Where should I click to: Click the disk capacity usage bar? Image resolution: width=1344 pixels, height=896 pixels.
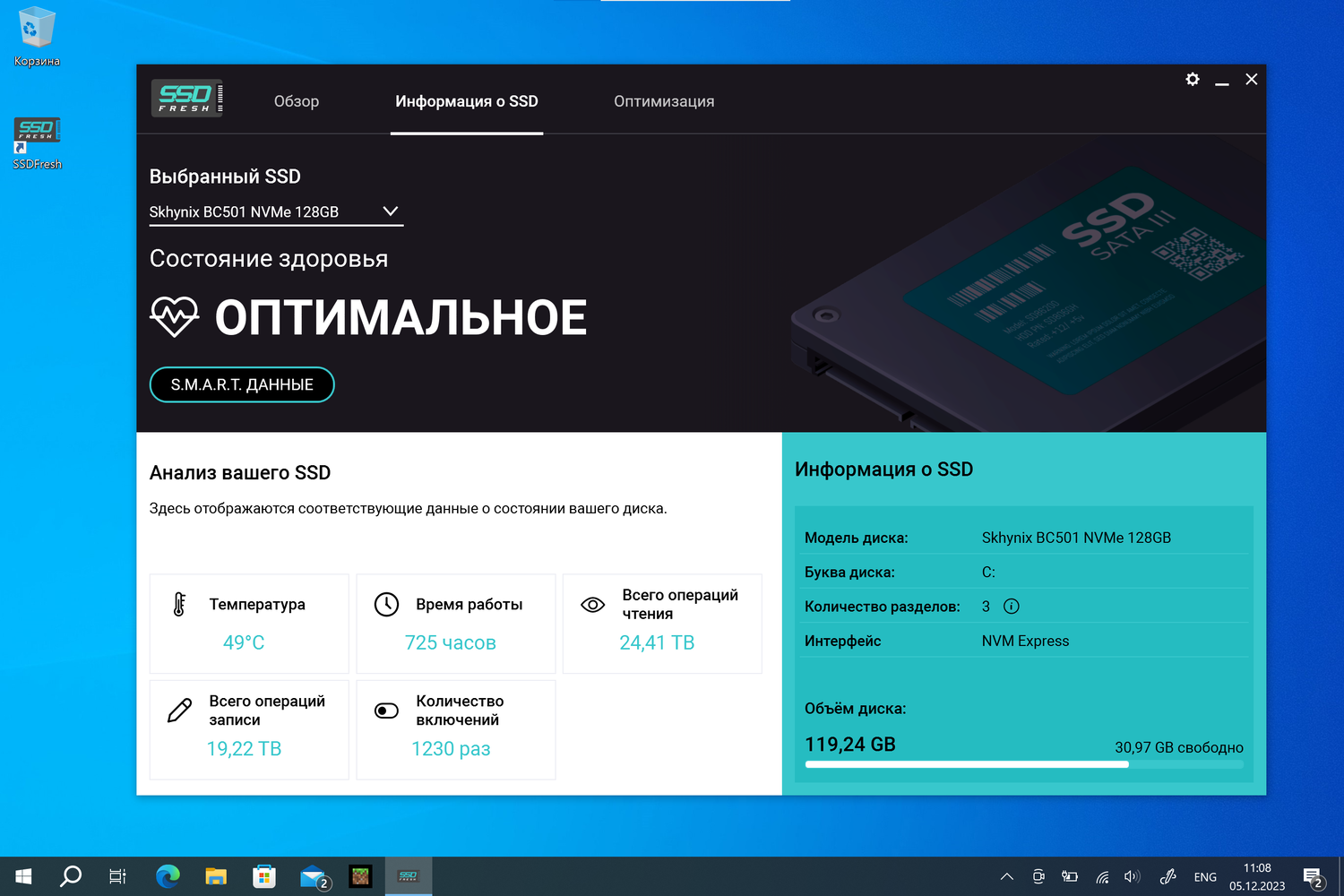pyautogui.click(x=1024, y=764)
